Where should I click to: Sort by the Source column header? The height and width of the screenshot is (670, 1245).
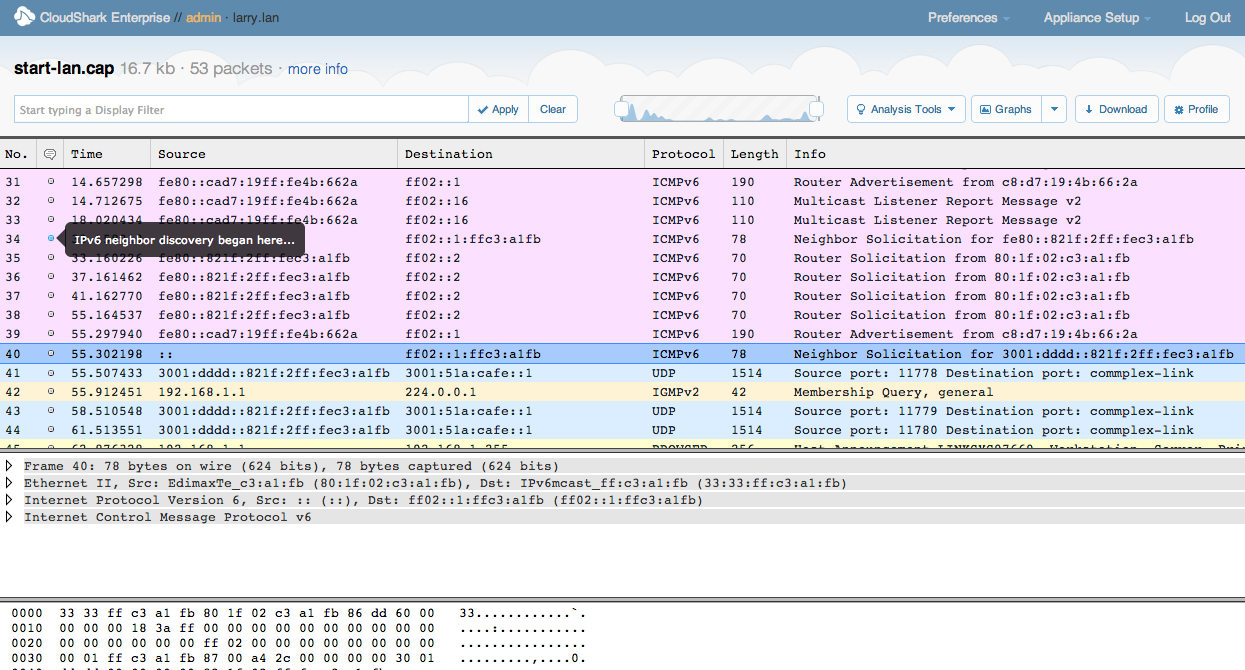(x=274, y=154)
